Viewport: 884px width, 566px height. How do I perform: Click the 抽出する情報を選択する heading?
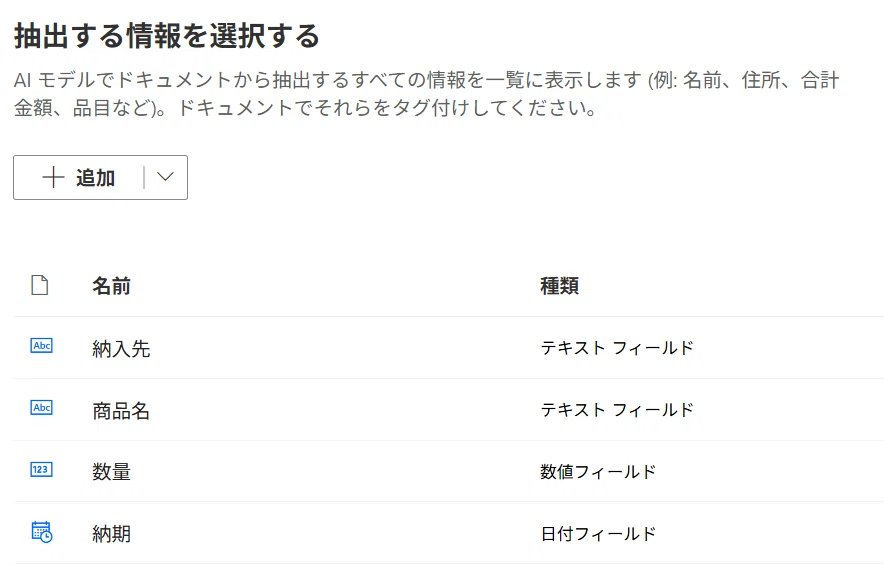click(167, 36)
